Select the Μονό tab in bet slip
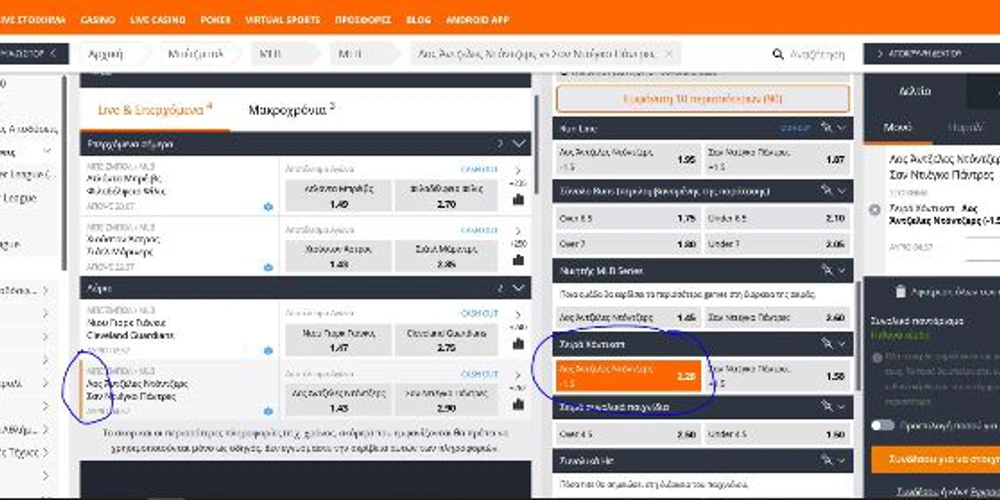The width and height of the screenshot is (1000, 500). tap(897, 127)
